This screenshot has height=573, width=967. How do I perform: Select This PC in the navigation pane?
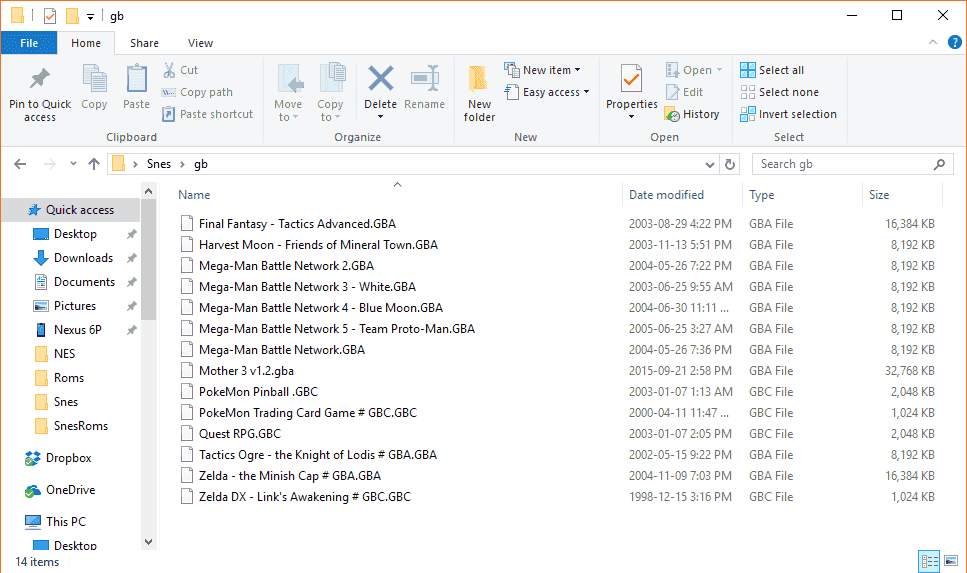click(55, 522)
